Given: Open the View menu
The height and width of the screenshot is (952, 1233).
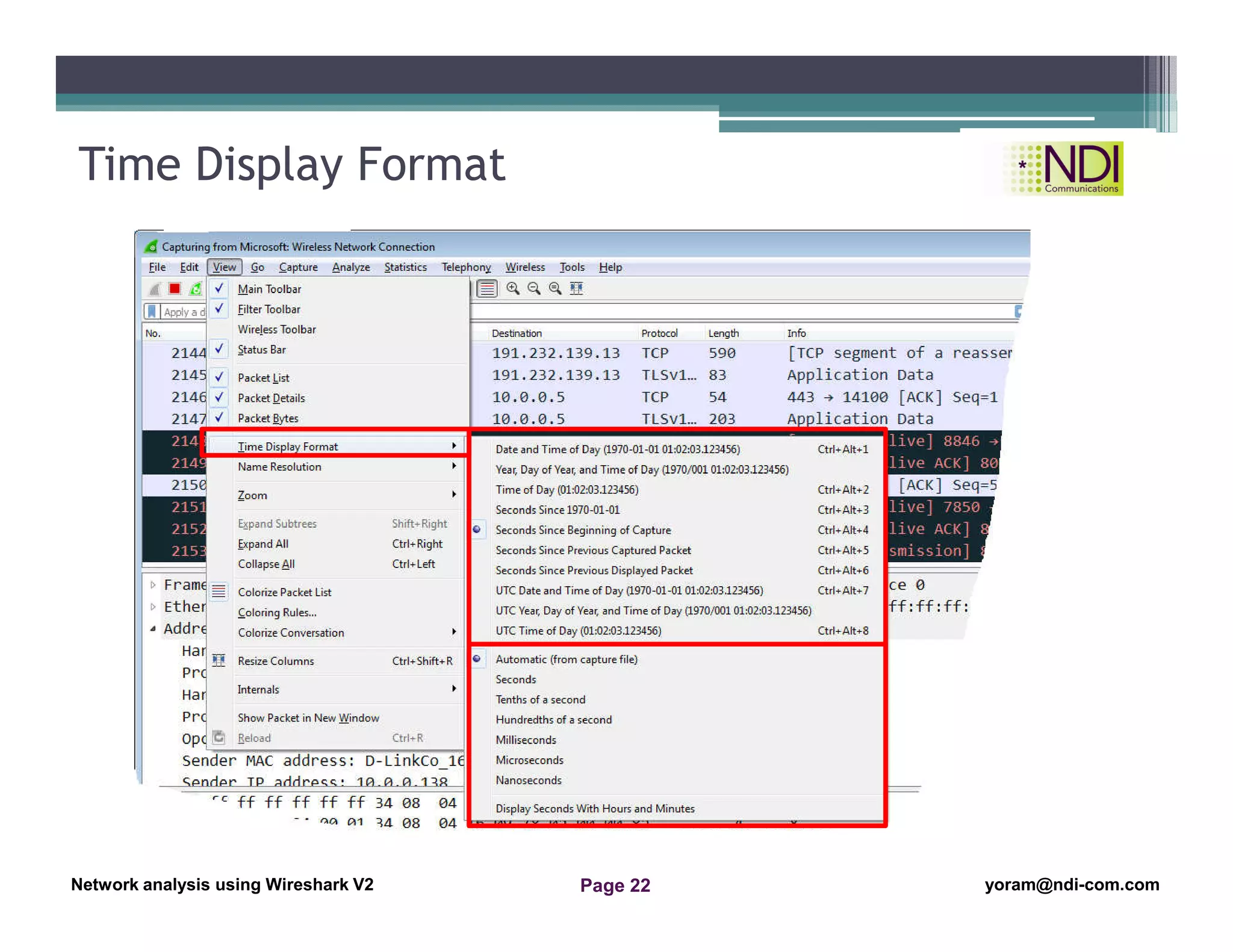Looking at the screenshot, I should (x=225, y=267).
